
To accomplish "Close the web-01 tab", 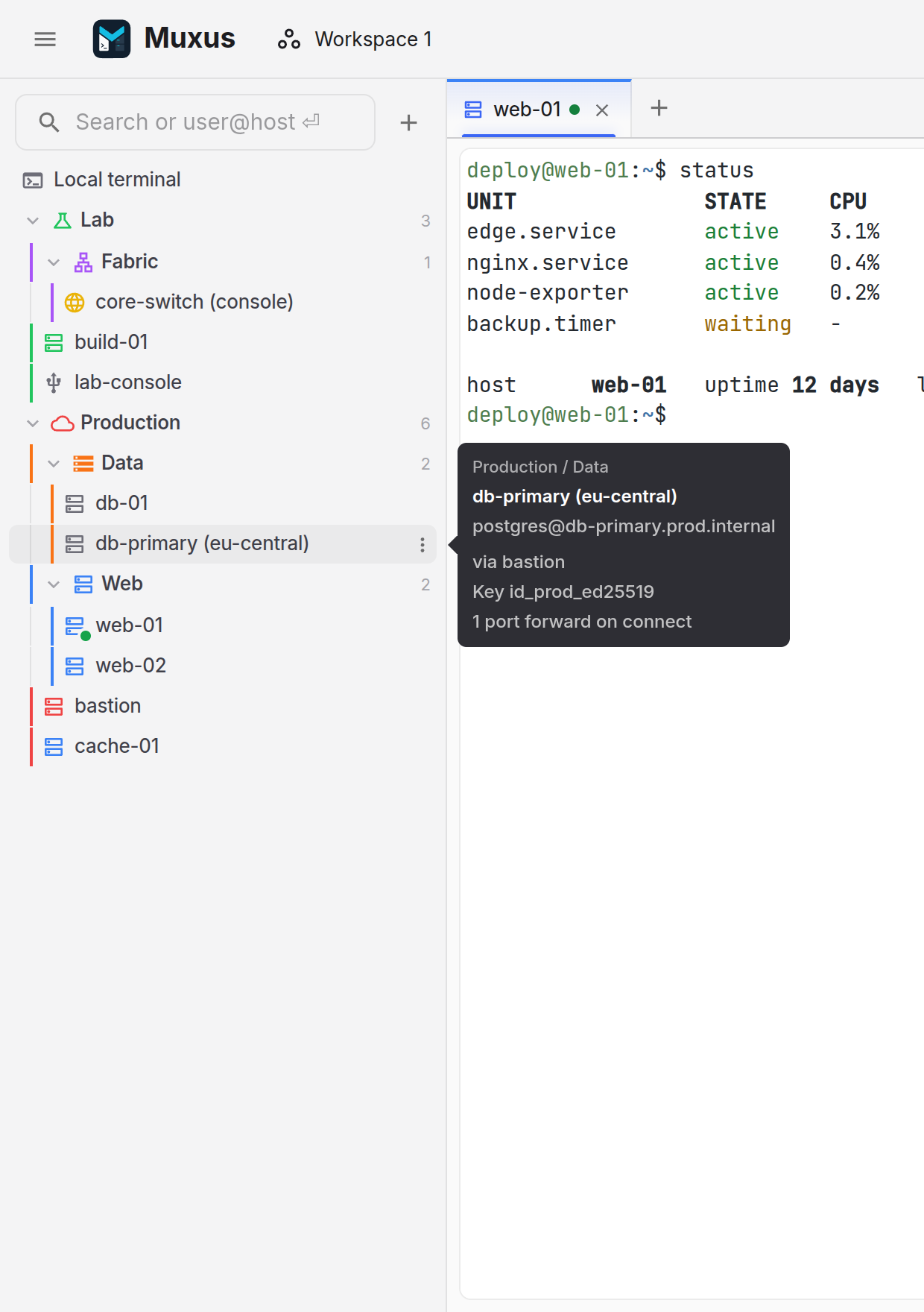I will pyautogui.click(x=602, y=110).
